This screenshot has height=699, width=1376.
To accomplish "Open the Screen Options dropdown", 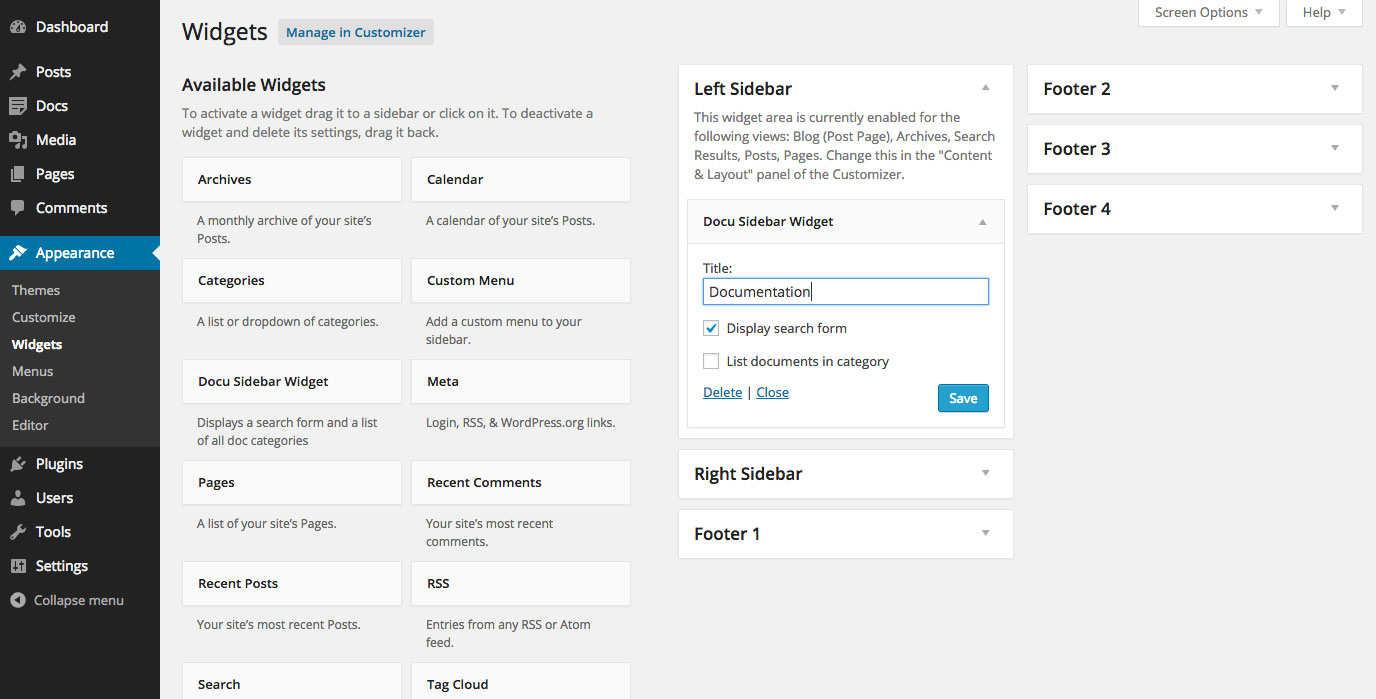I will pos(1208,13).
